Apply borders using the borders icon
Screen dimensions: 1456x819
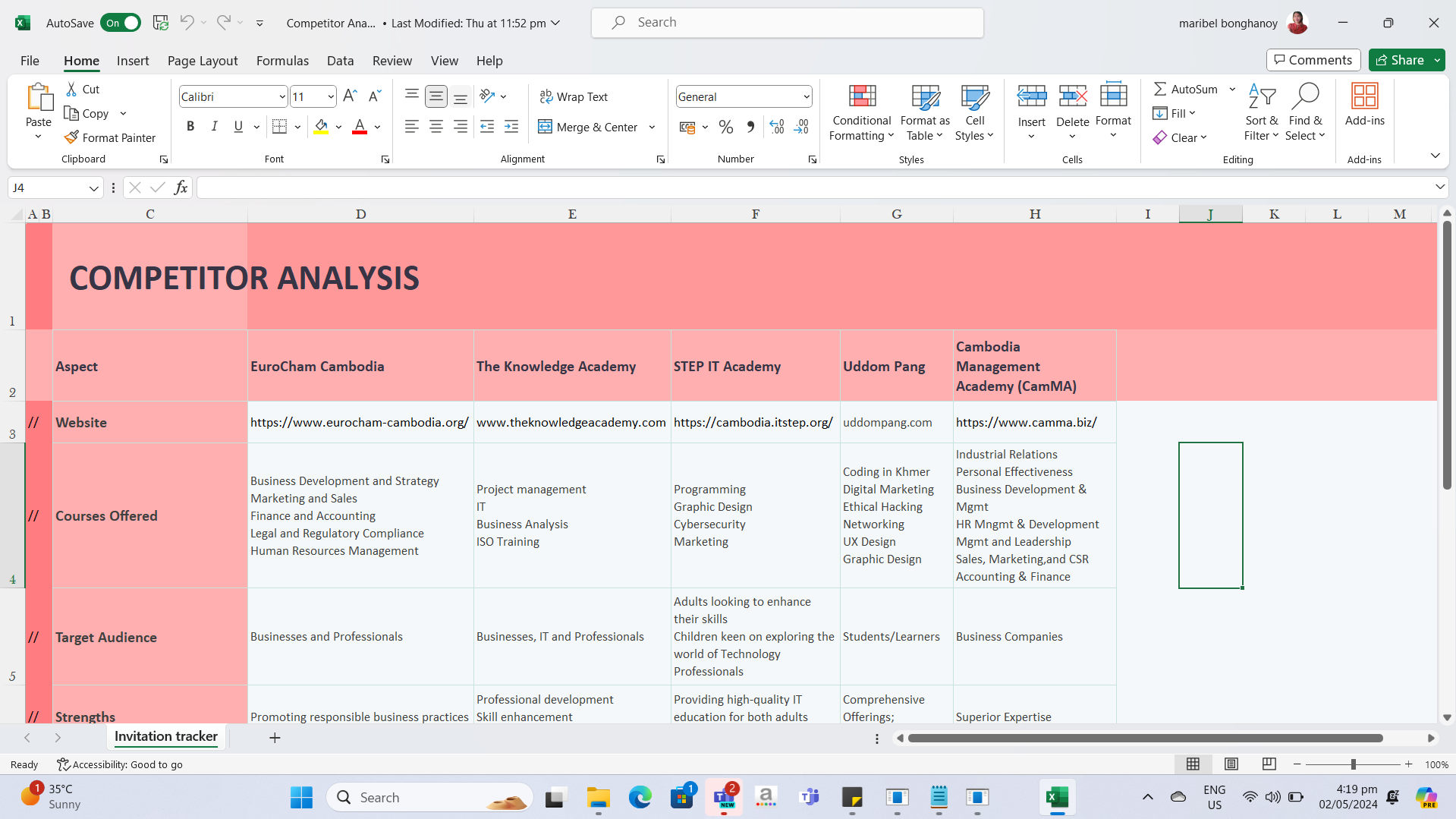point(279,127)
